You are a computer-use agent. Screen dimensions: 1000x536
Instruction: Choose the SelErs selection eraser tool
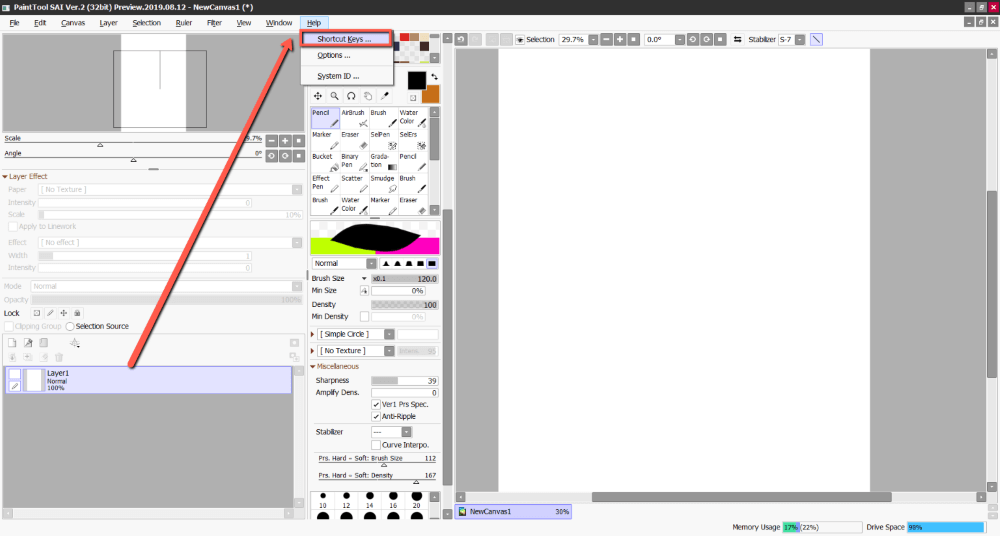[x=413, y=140]
